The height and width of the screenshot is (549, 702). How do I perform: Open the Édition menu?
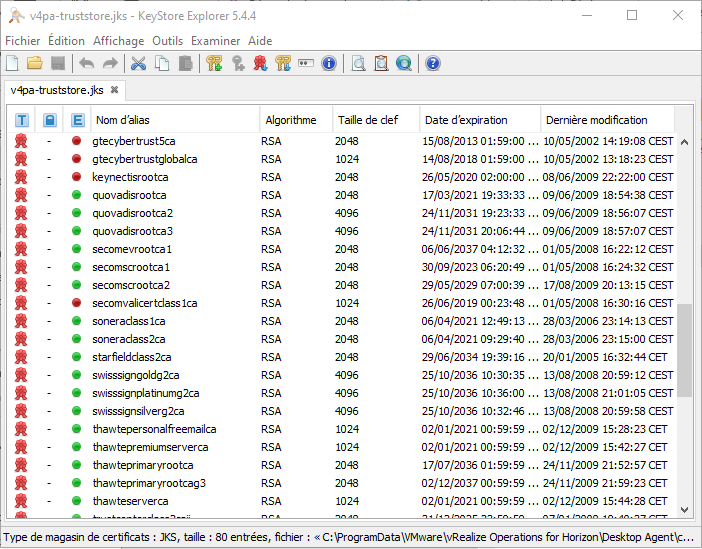point(67,41)
